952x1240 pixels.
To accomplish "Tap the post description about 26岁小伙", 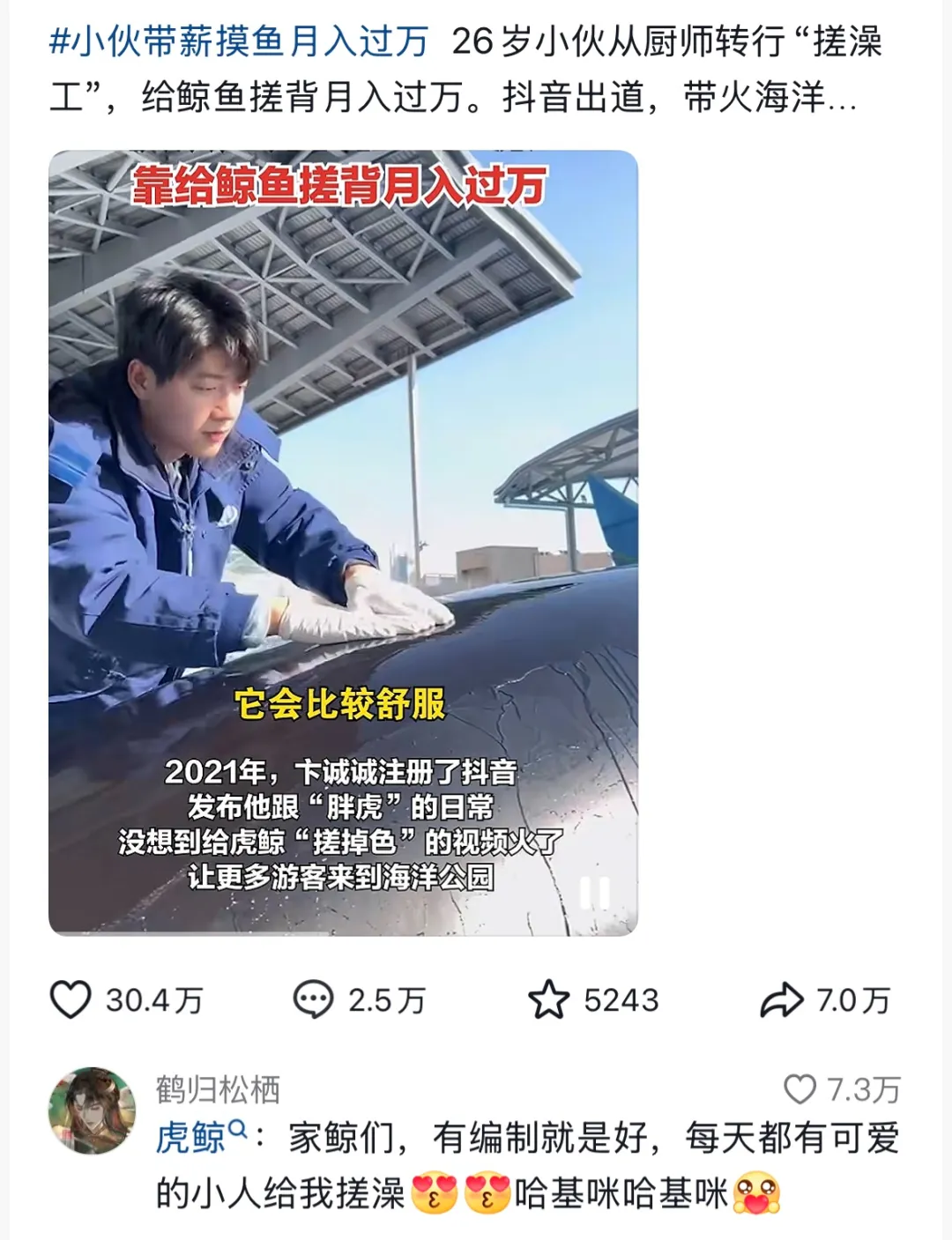I will (x=467, y=71).
